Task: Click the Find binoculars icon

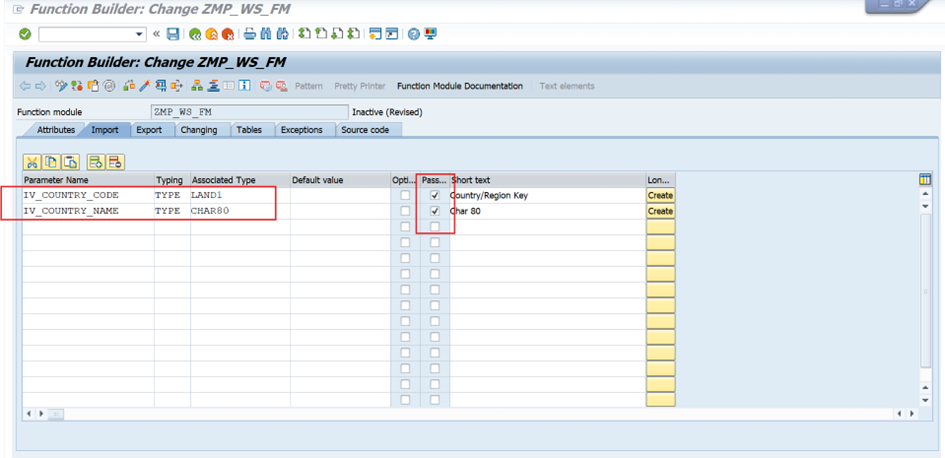Action: pos(265,34)
